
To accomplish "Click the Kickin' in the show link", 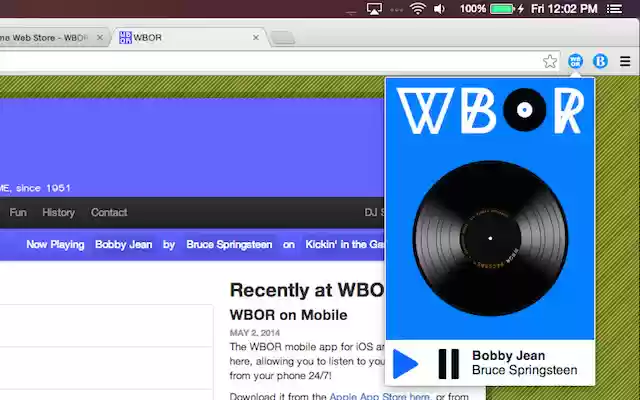I will [x=344, y=244].
